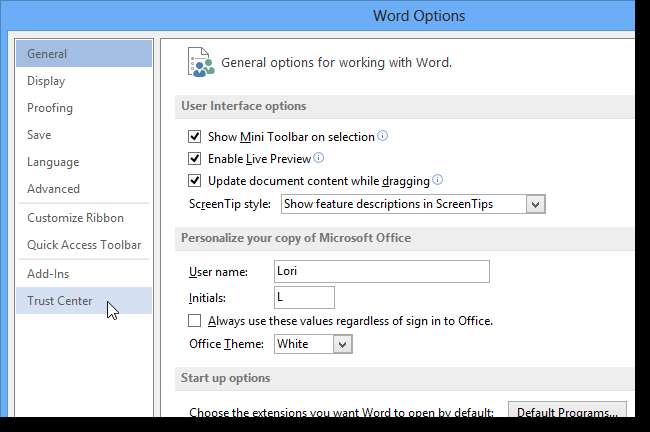This screenshot has width=650, height=432.
Task: Click info icon next to Enable Live Preview
Action: (x=319, y=158)
